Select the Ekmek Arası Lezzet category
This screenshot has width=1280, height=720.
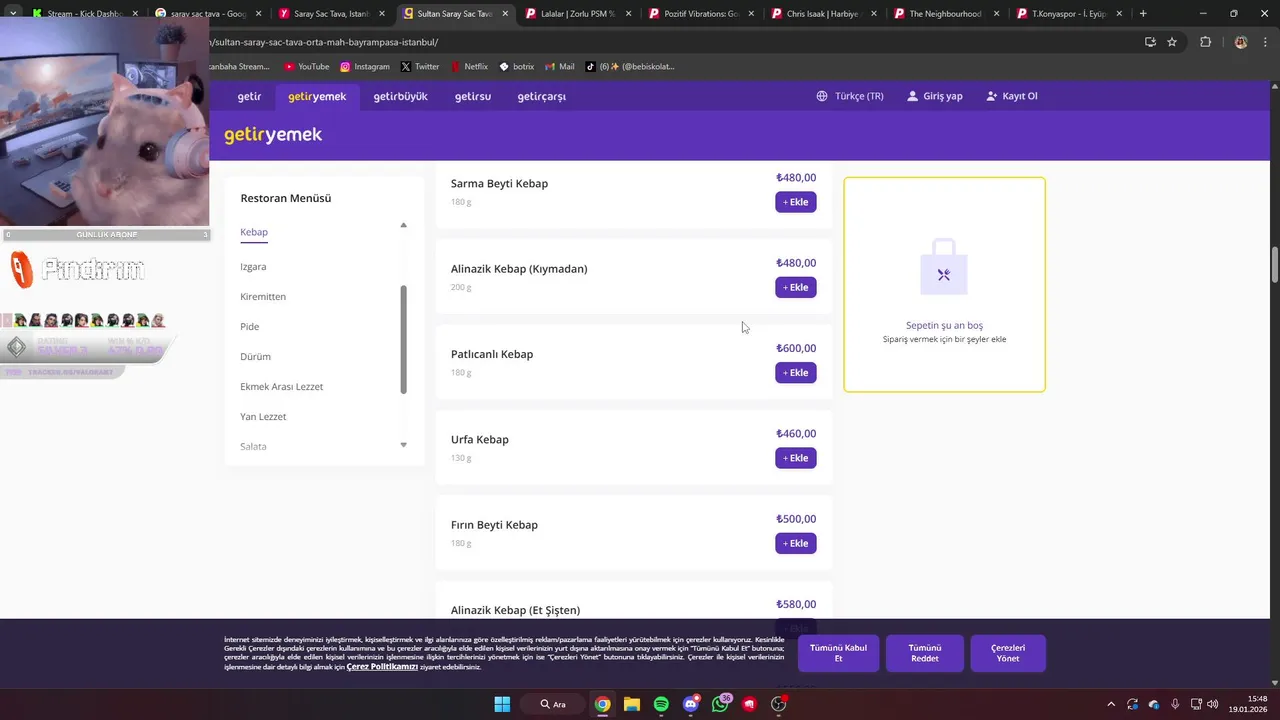coord(282,387)
